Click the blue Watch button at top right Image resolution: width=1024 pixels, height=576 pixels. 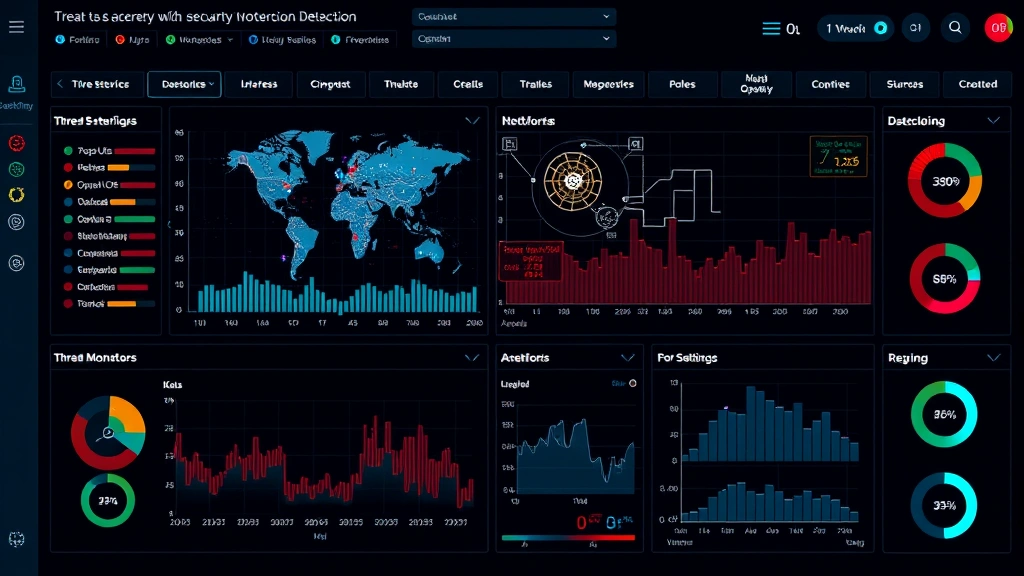tap(854, 28)
